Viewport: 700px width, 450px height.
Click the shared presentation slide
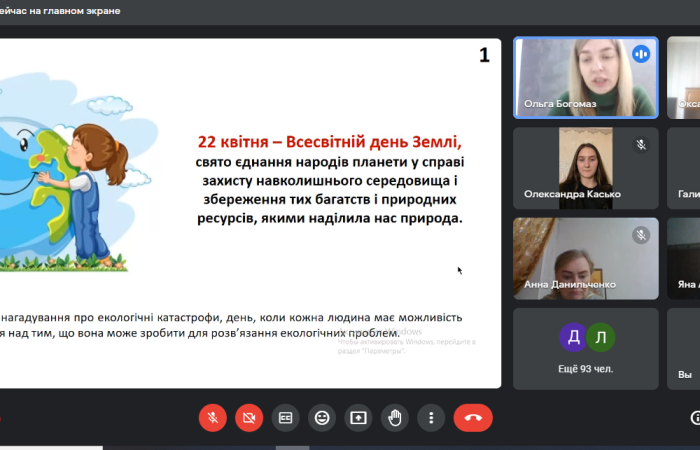click(250, 212)
